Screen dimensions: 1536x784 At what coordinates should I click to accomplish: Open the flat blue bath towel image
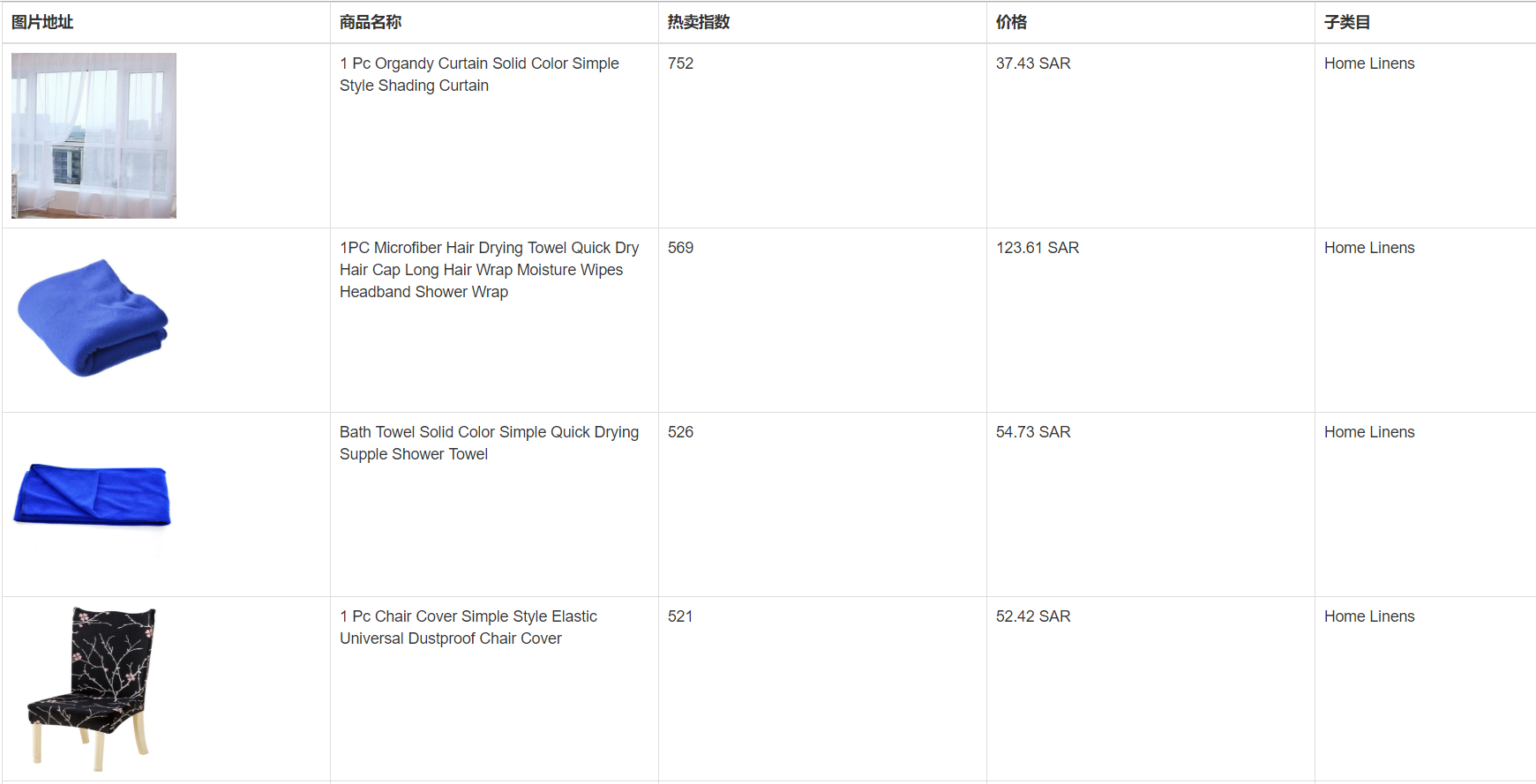pyautogui.click(x=92, y=495)
